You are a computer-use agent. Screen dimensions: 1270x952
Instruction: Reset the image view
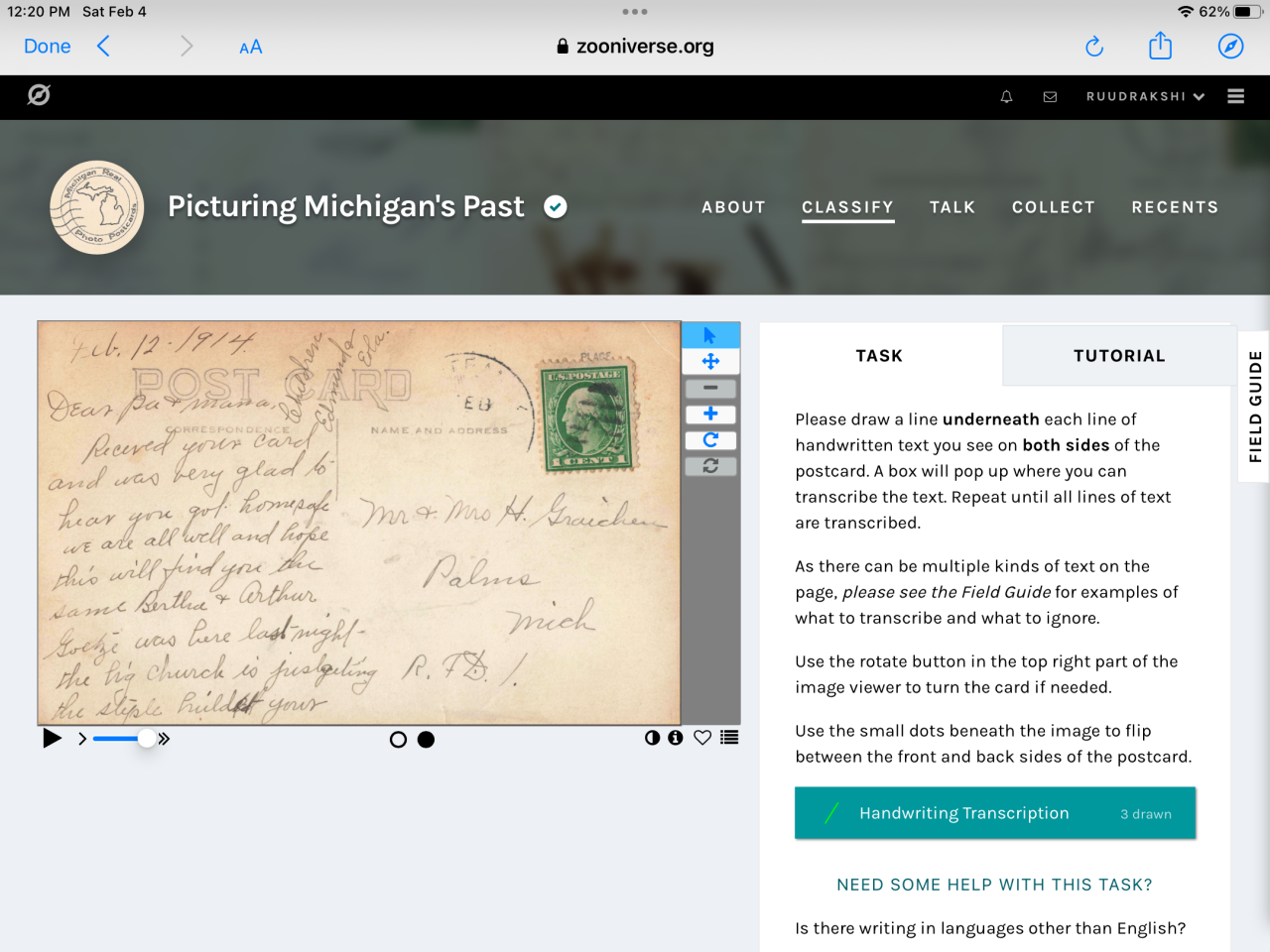[x=710, y=465]
